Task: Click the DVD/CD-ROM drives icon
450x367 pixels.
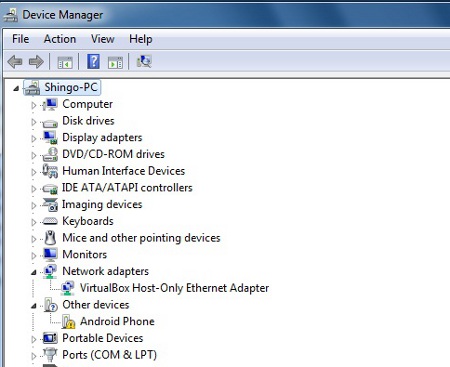Action: click(50, 154)
